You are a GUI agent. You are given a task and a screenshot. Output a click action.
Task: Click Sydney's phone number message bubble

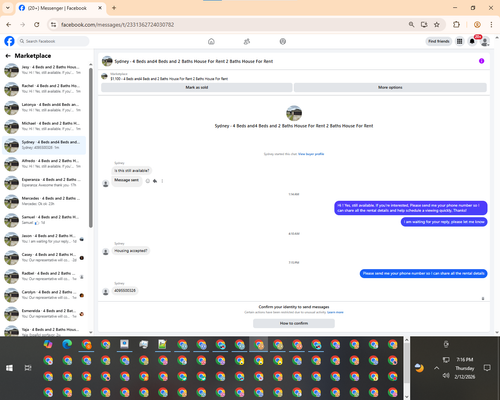coord(125,291)
